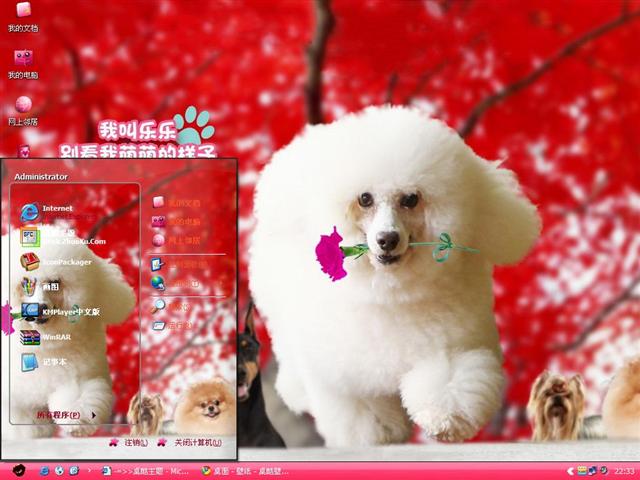Screen dimensions: 640x480
Task: Expand hidden system tray icons arrow
Action: click(x=571, y=471)
